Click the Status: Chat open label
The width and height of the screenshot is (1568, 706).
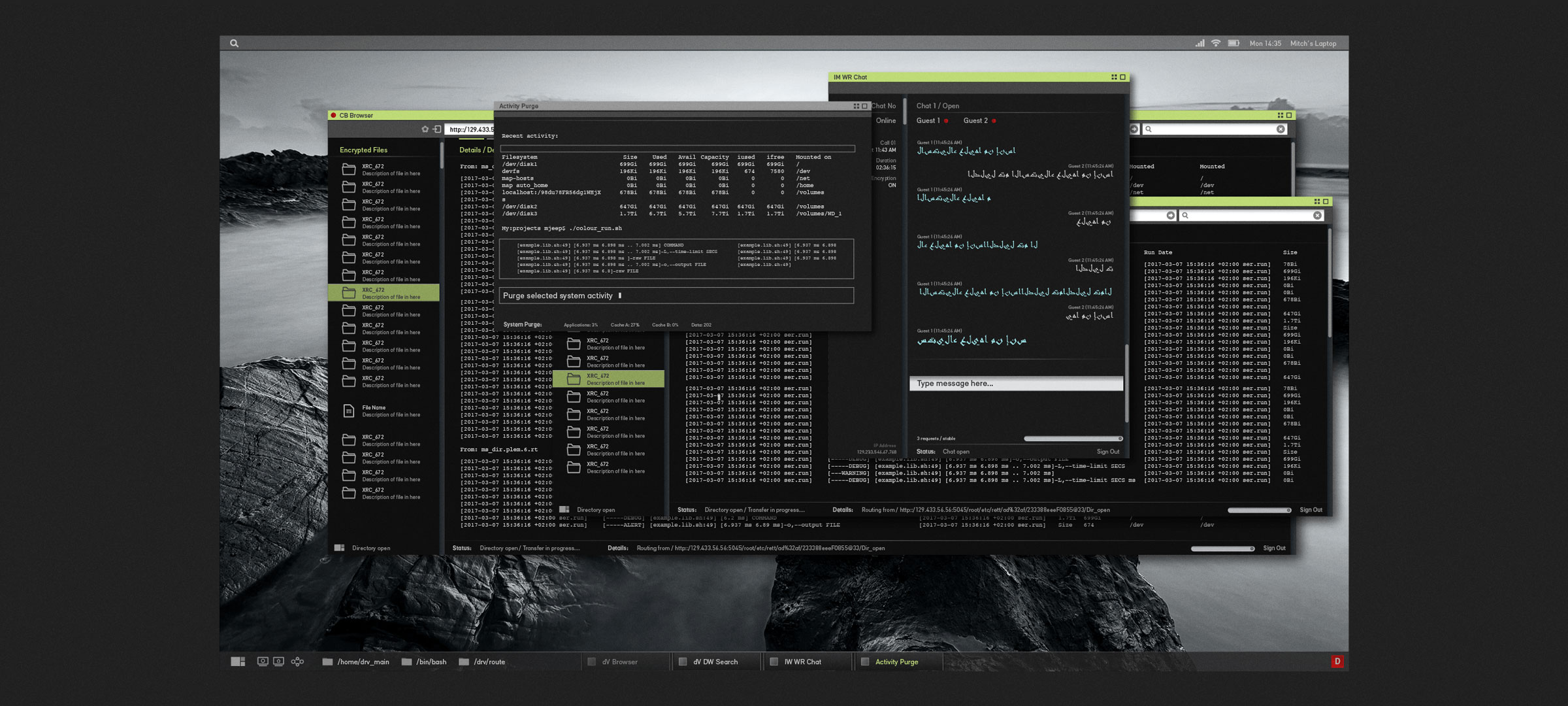943,452
